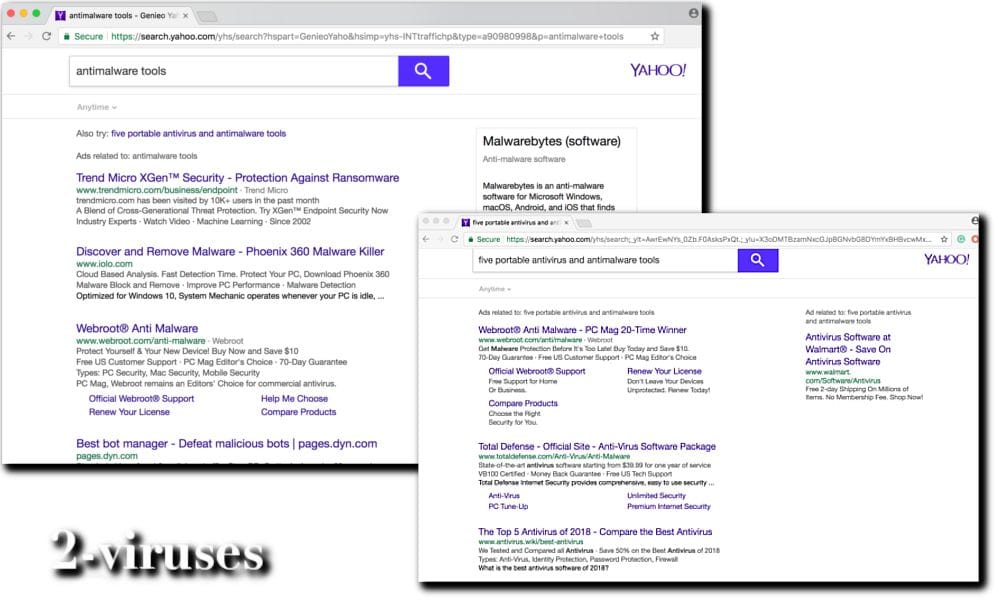The width and height of the screenshot is (1000, 600).
Task: Click the purple magnifier search button for antimalware tools
Action: pos(423,71)
